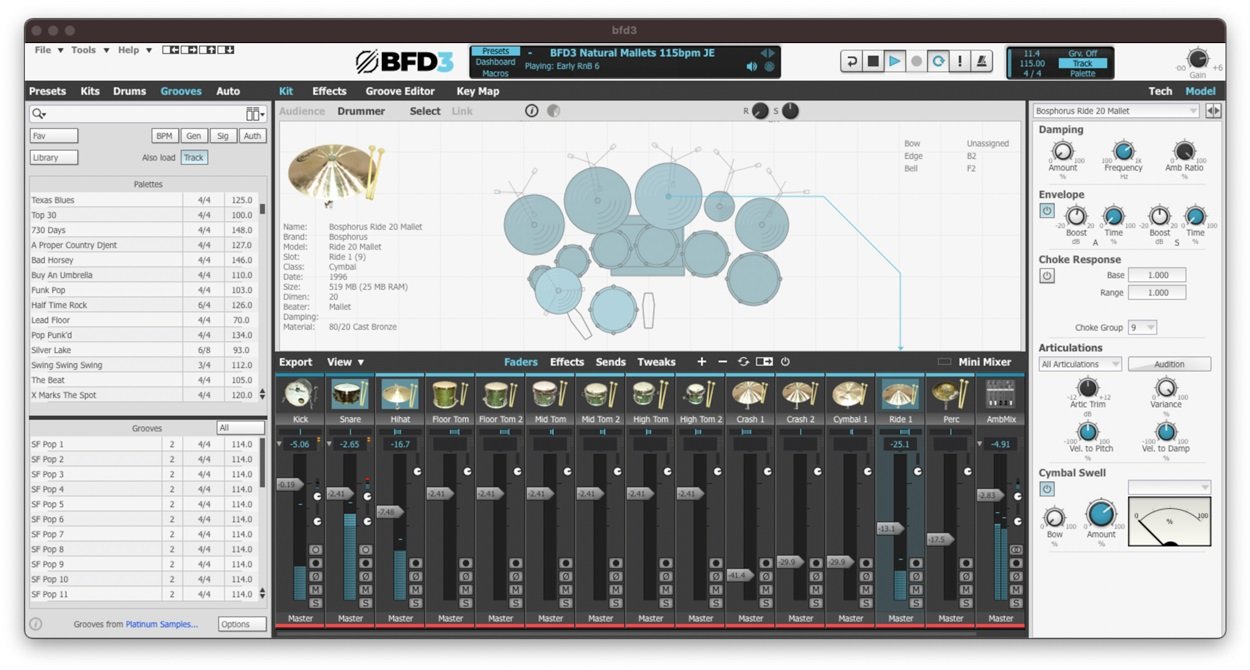Image resolution: width=1250 pixels, height=670 pixels.
Task: Select the Hihat channel icon
Action: pyautogui.click(x=400, y=394)
